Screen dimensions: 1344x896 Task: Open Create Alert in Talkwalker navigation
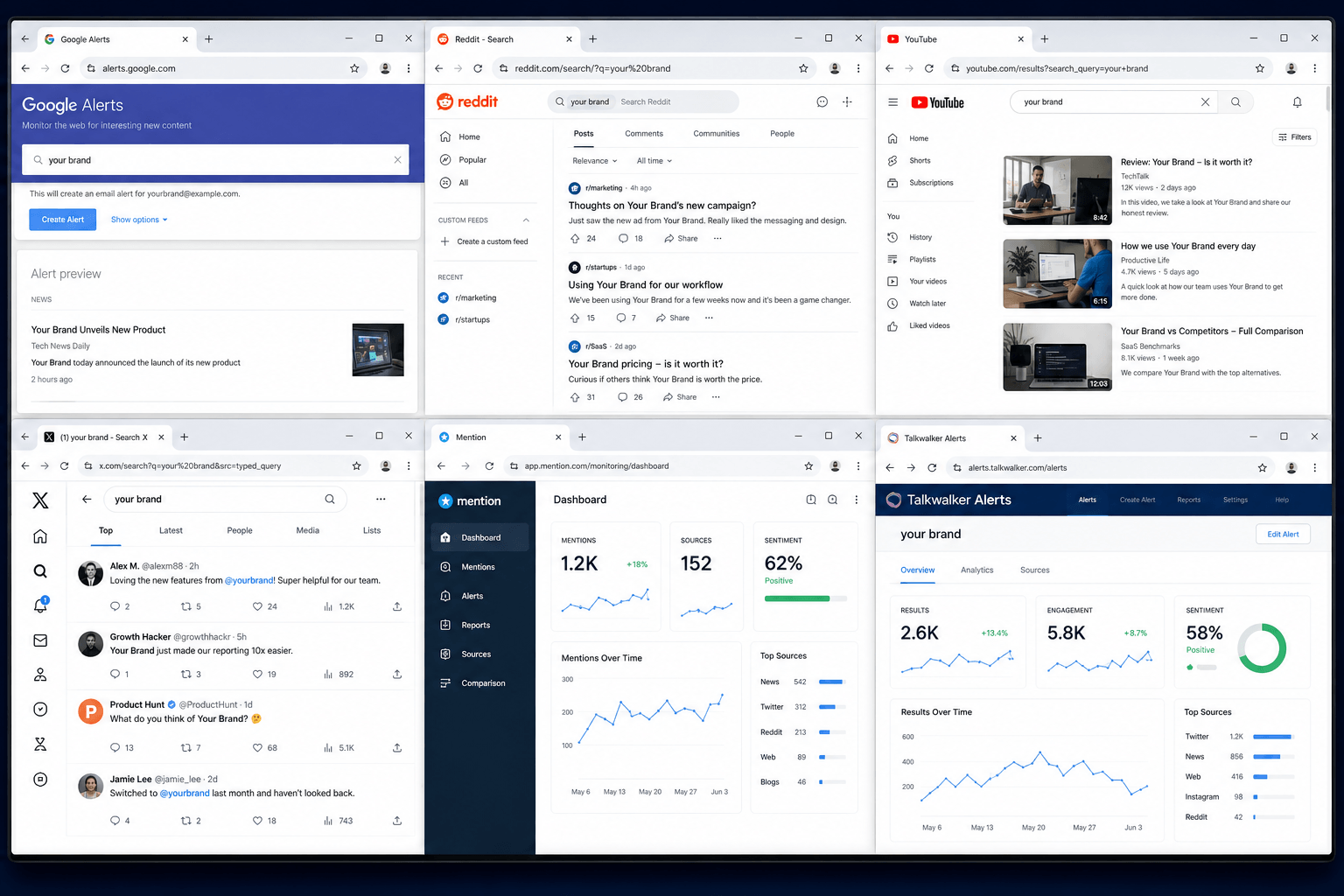1137,500
